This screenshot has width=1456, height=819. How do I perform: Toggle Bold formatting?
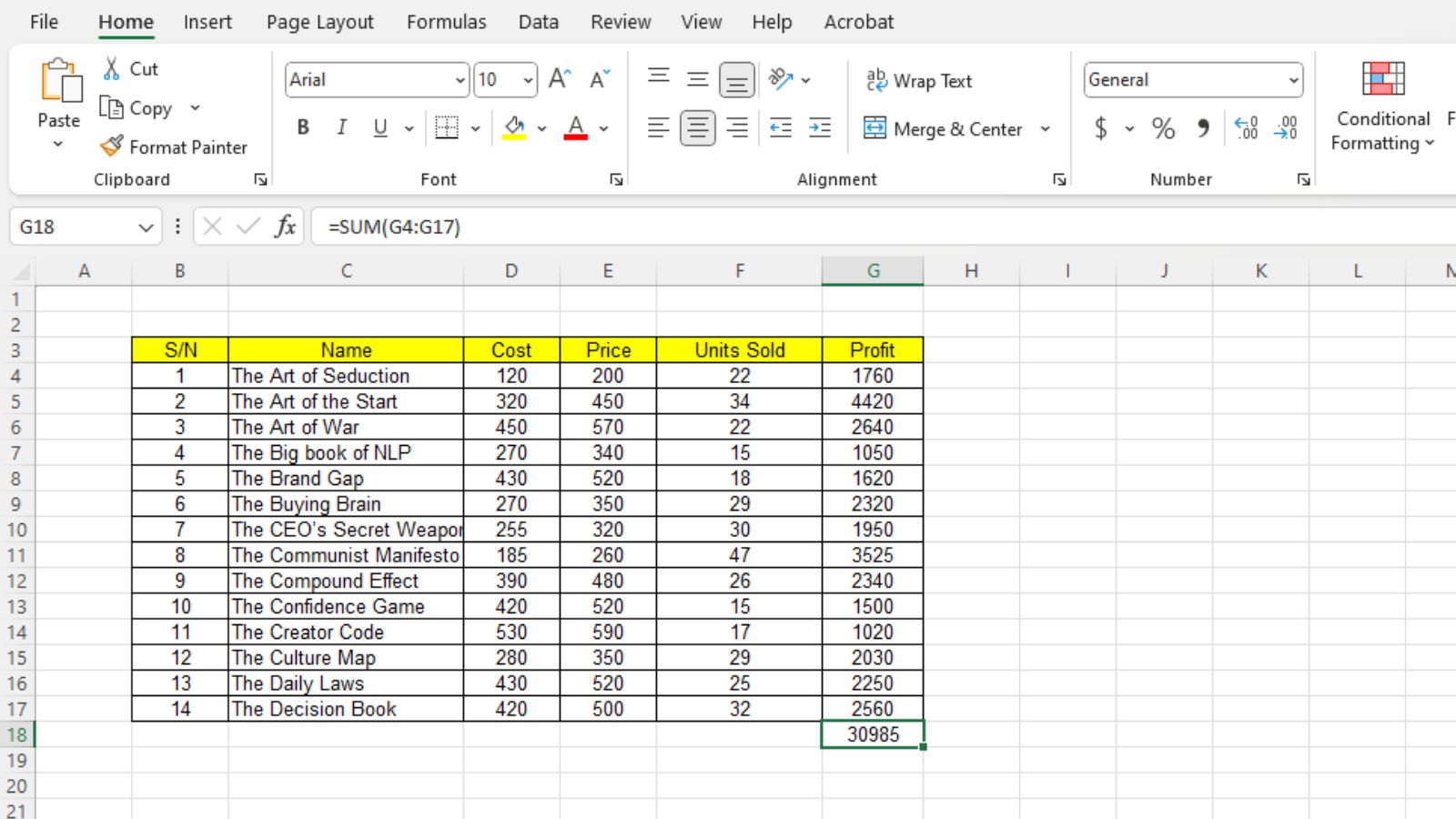[303, 128]
